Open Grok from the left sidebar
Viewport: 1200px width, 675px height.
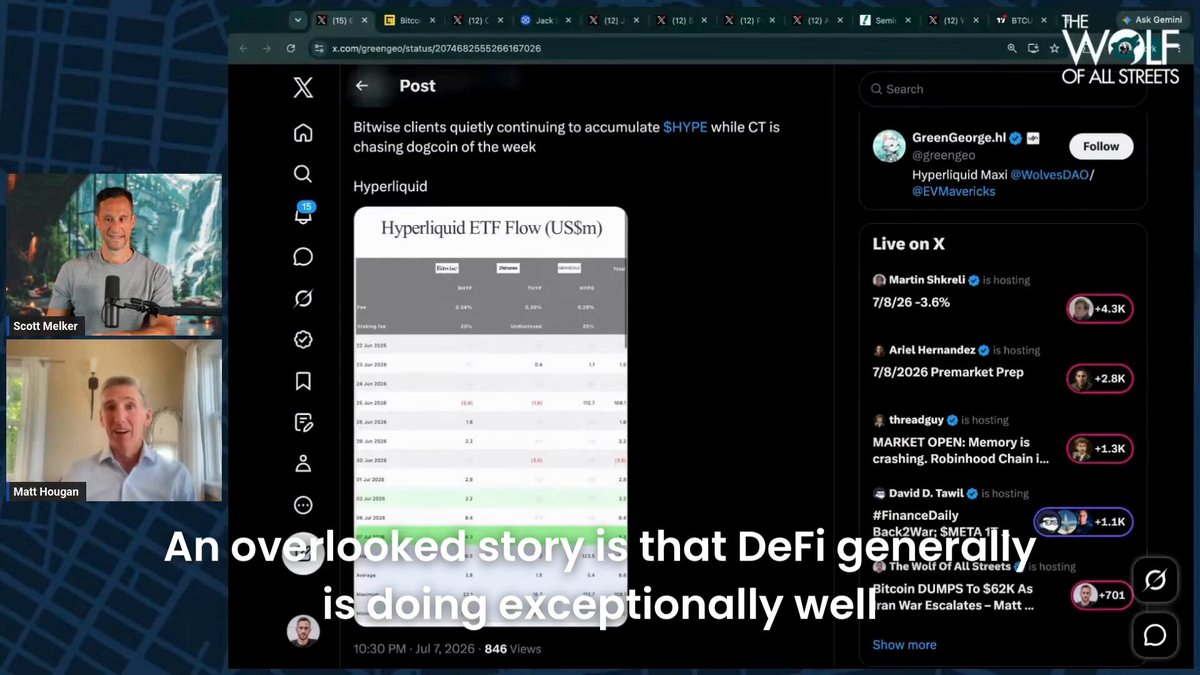(303, 298)
